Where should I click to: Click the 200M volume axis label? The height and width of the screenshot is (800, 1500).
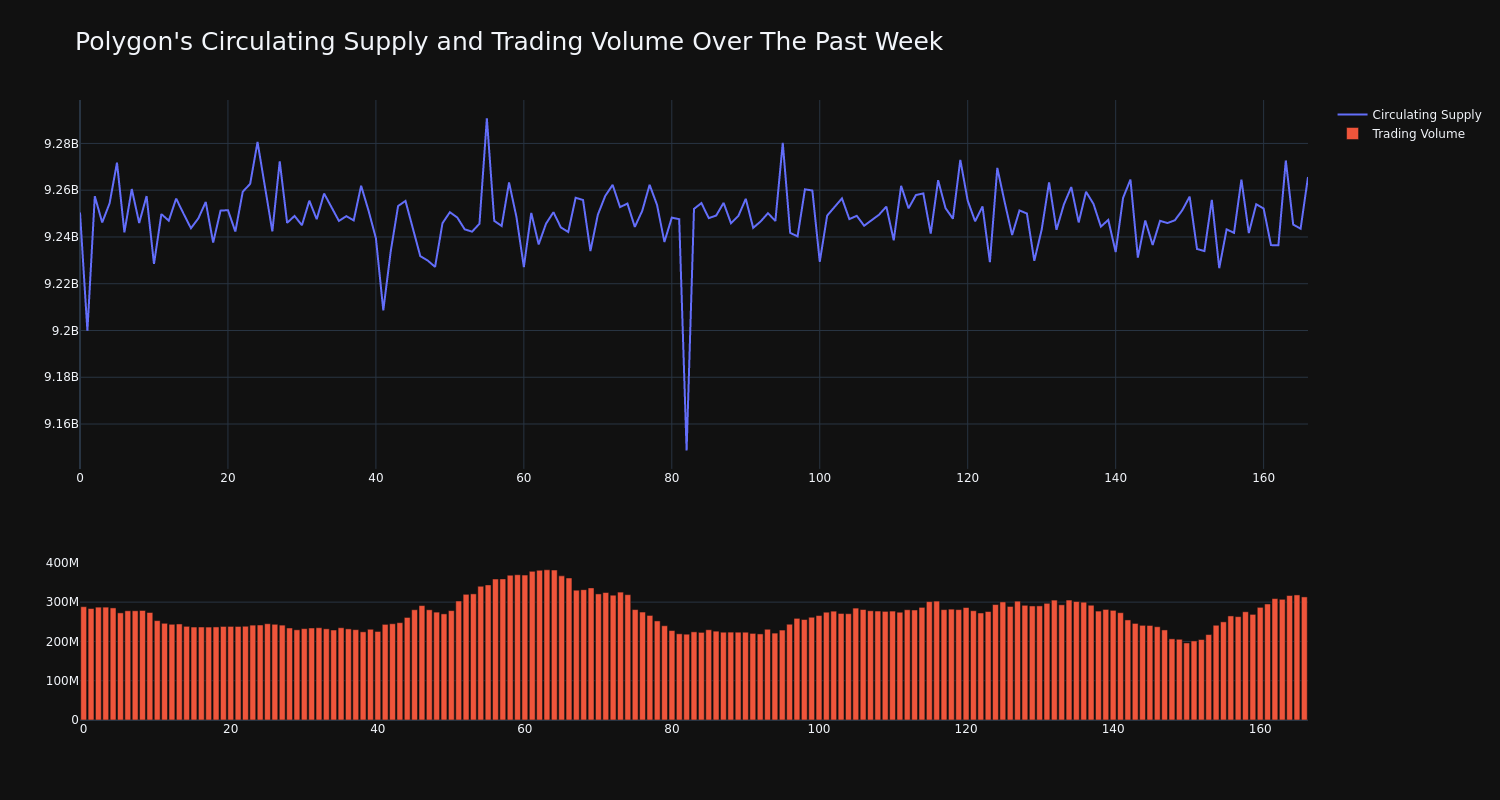[62, 642]
